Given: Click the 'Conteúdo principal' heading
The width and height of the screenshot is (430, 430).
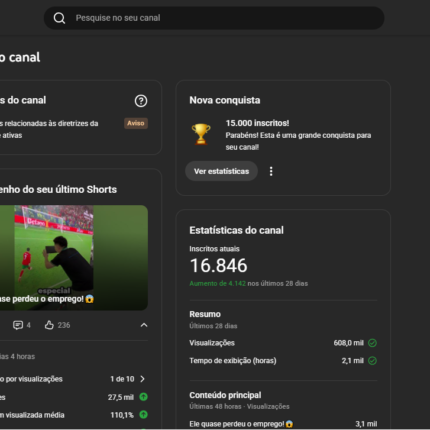Looking at the screenshot, I should [225, 395].
